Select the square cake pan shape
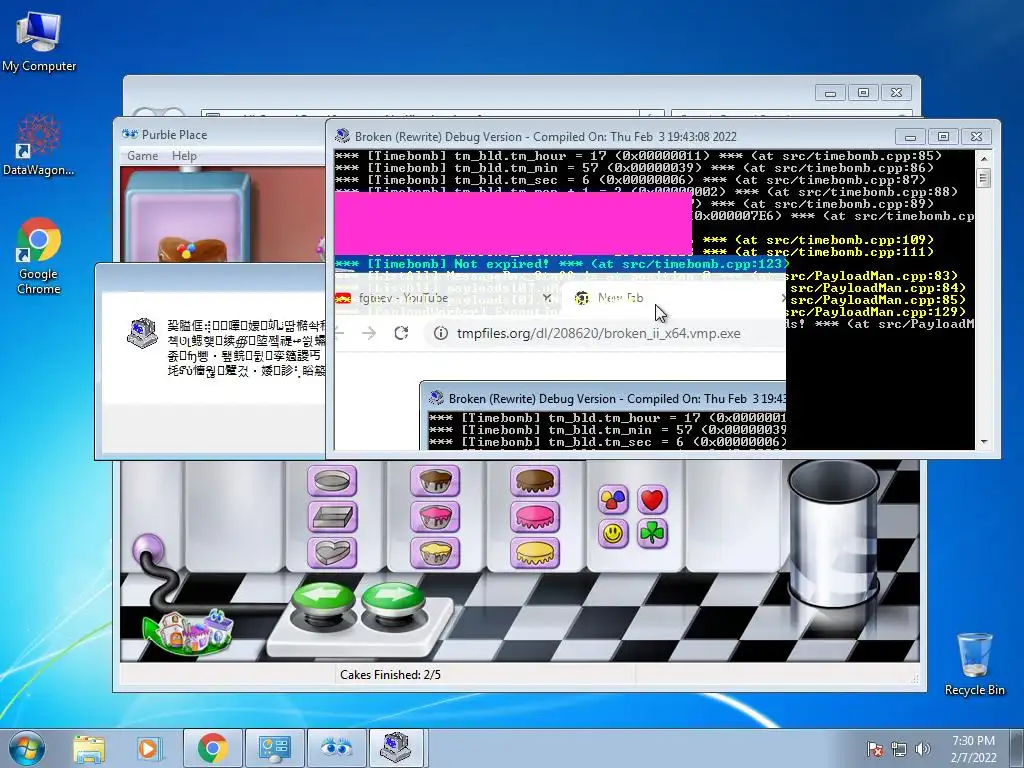 332,517
